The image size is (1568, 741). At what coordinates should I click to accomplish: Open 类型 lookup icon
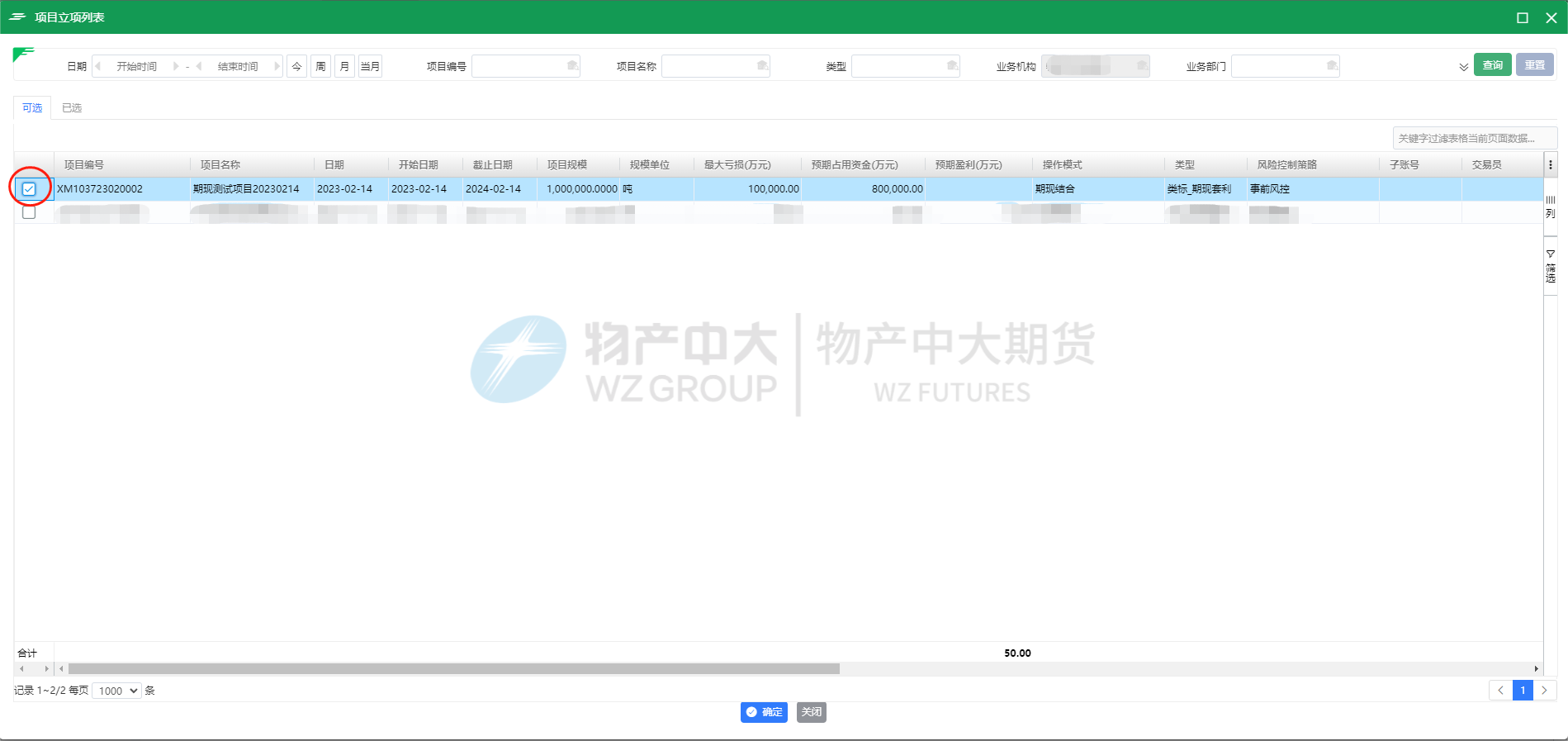pyautogui.click(x=952, y=65)
